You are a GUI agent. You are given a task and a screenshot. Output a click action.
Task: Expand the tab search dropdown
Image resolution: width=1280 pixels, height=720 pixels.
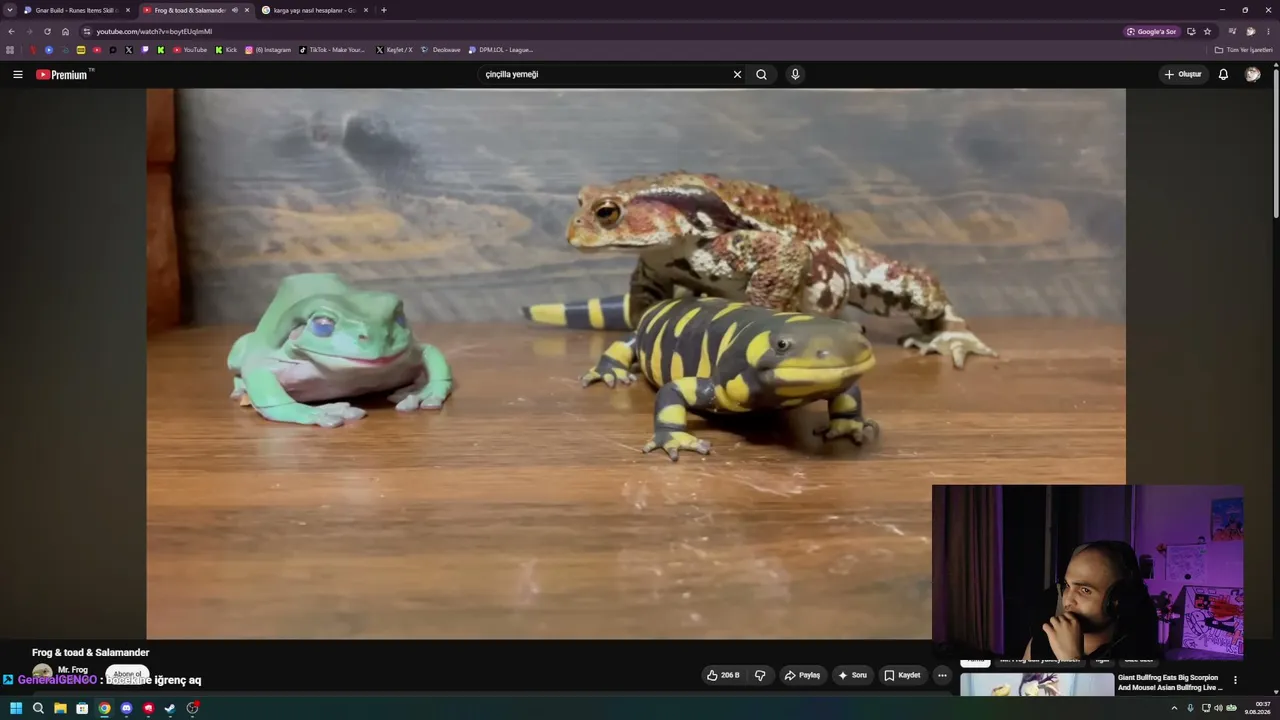tap(9, 10)
